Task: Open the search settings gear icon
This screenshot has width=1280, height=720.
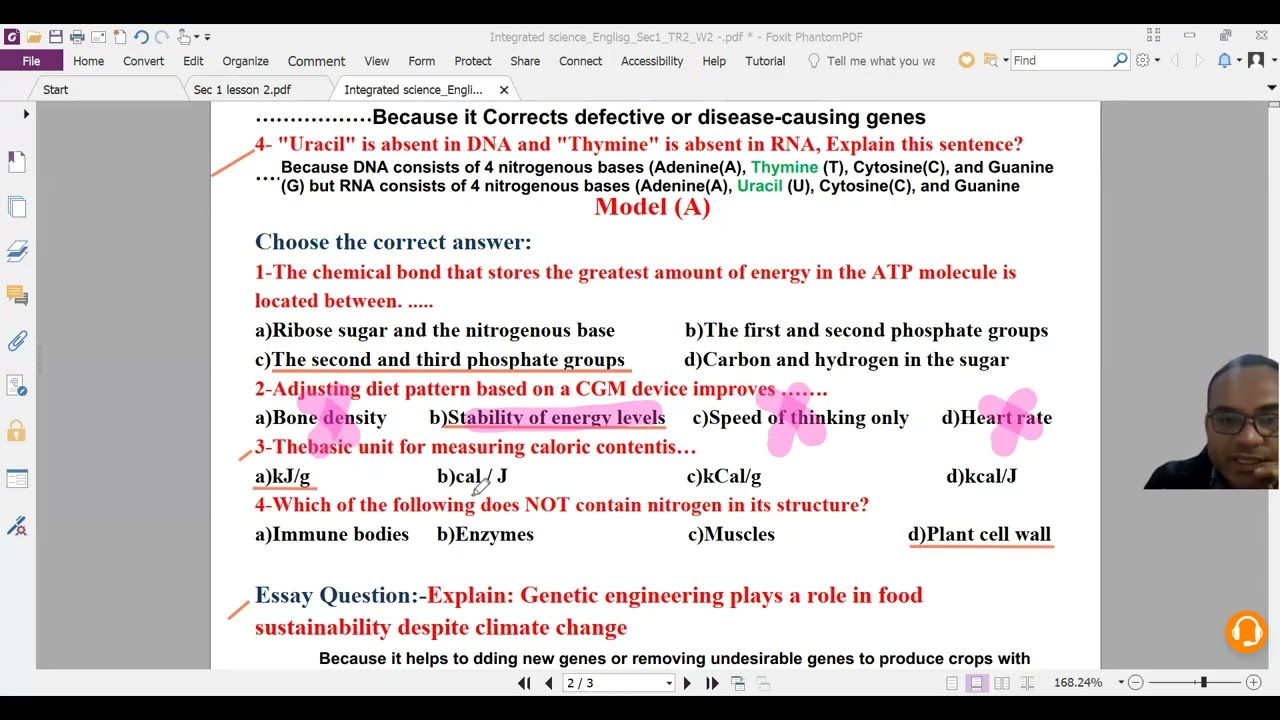Action: click(x=1143, y=60)
